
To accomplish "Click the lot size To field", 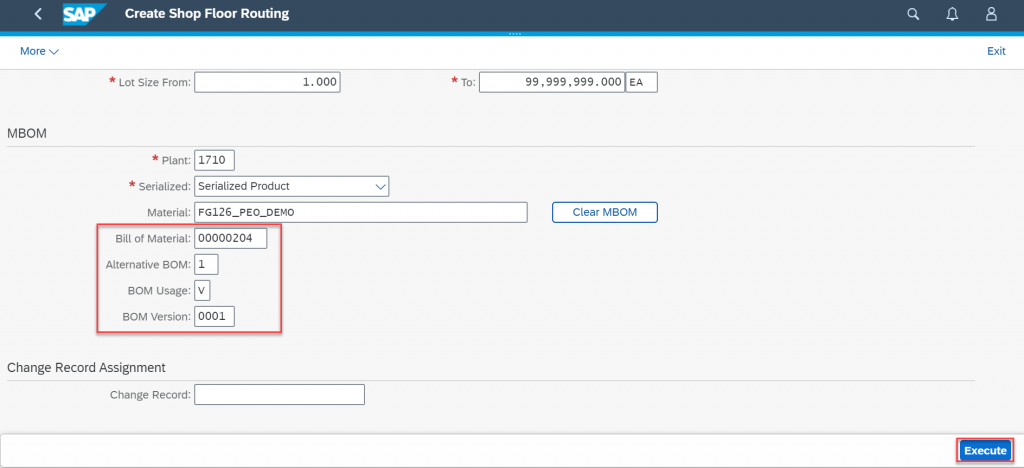I will coord(552,82).
